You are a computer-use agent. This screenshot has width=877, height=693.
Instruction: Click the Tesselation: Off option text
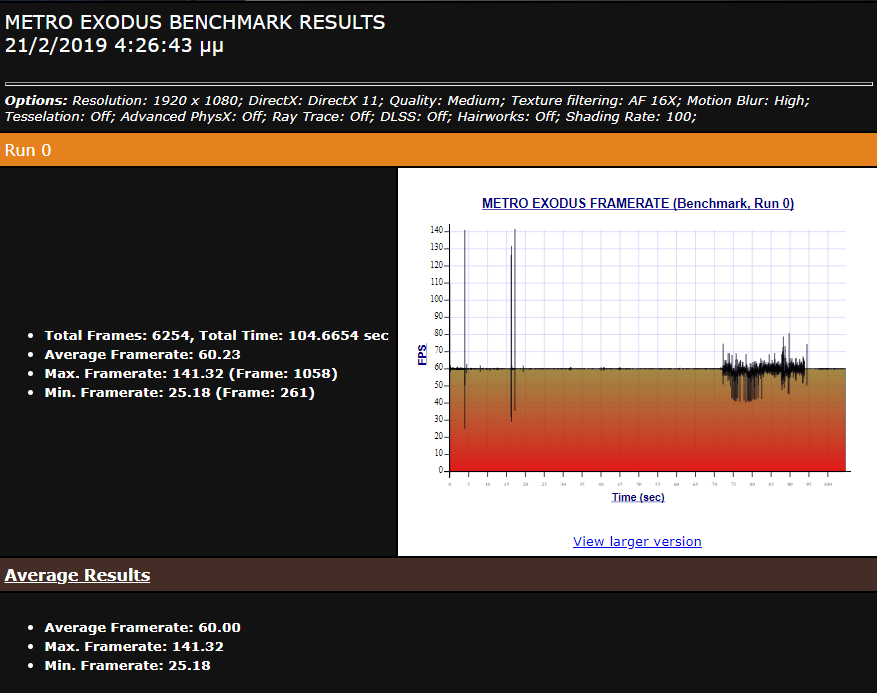[60, 117]
